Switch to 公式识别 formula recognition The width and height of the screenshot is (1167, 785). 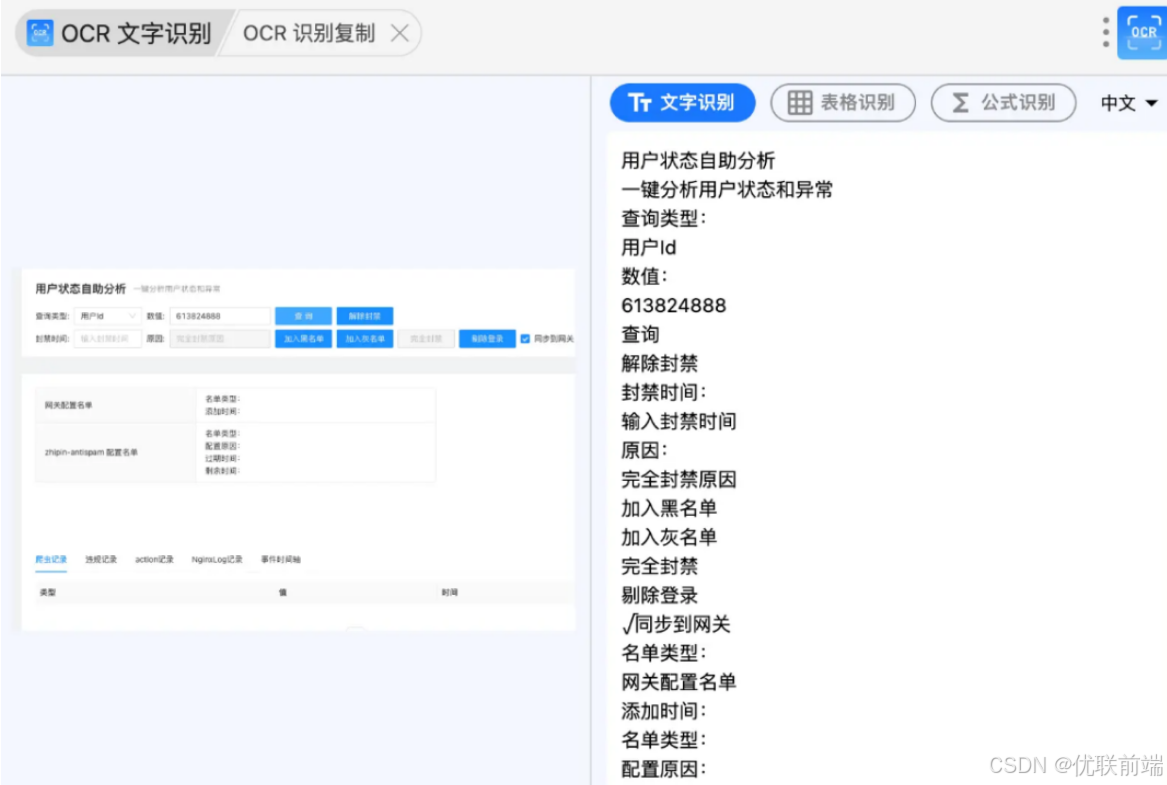pos(1003,103)
